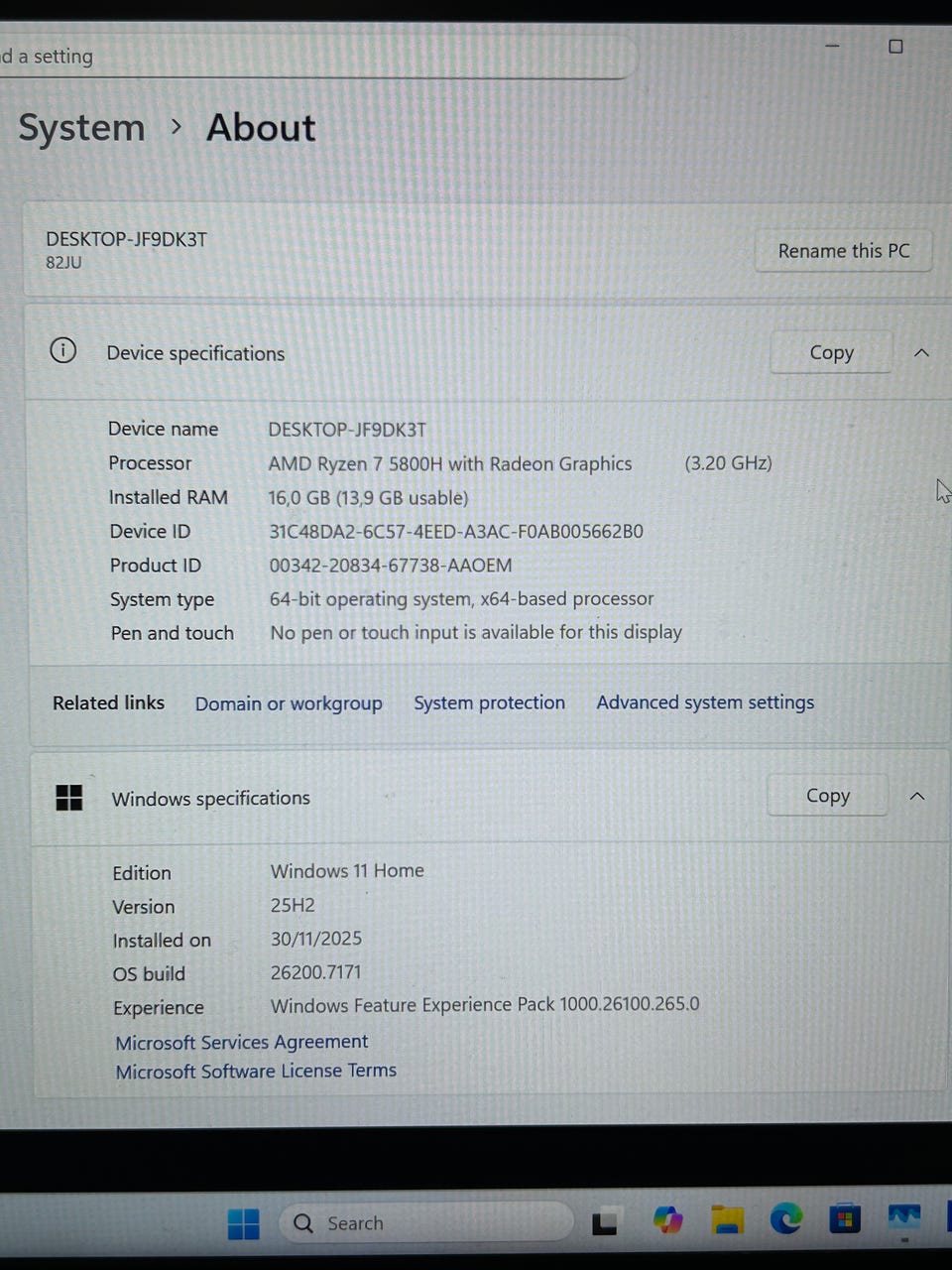The image size is (952, 1270).
Task: Click the 82JU model text
Action: (x=63, y=263)
